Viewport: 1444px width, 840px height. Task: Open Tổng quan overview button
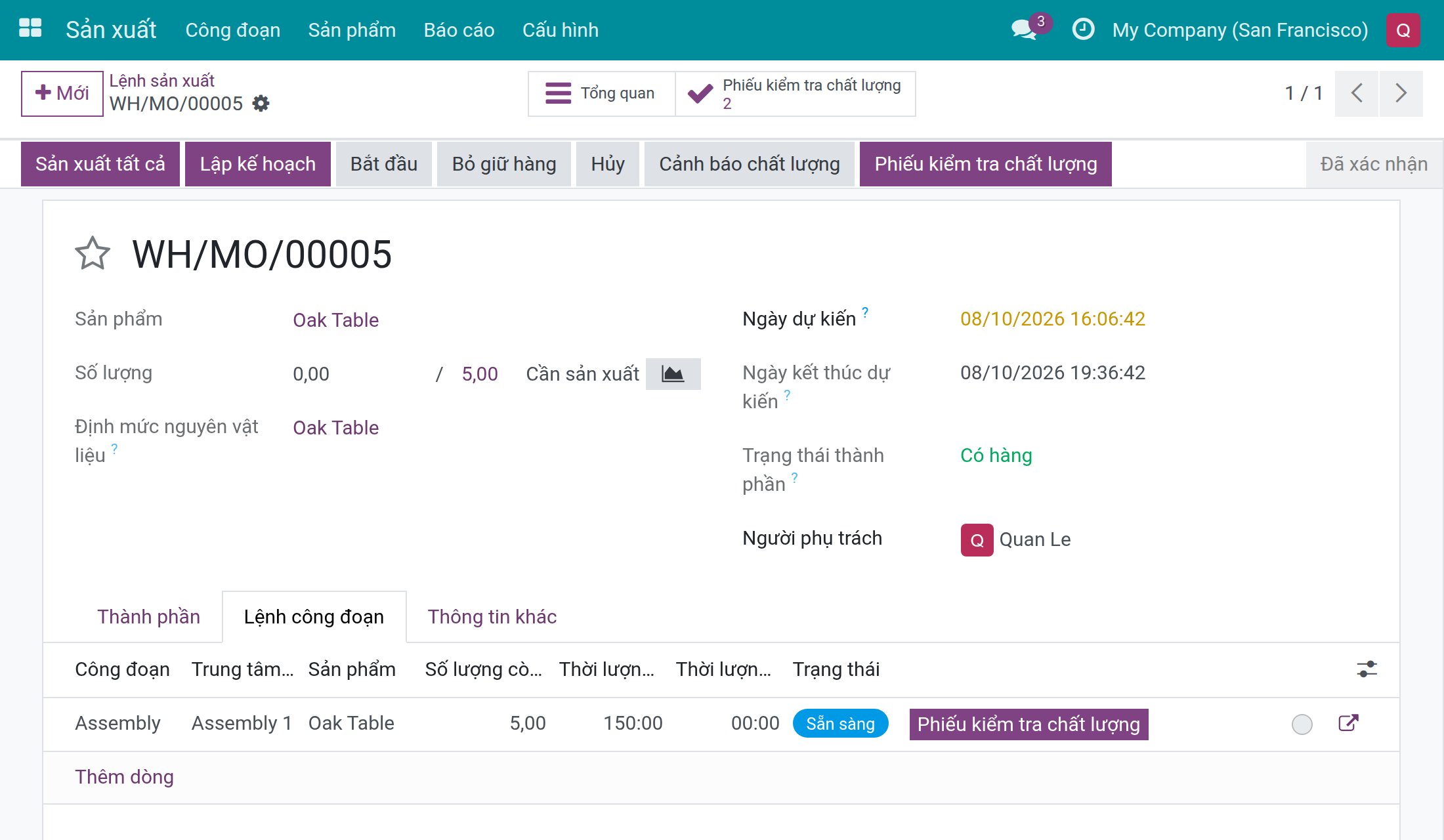601,93
